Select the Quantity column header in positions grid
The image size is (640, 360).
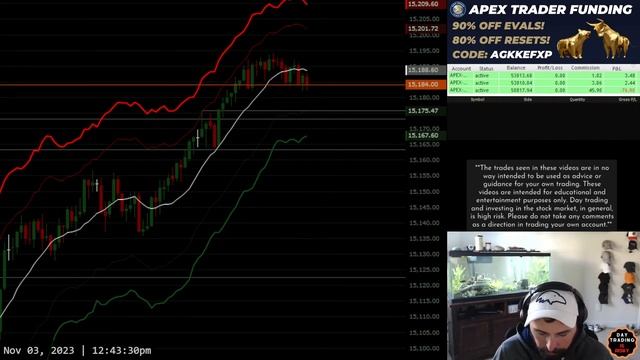point(577,100)
